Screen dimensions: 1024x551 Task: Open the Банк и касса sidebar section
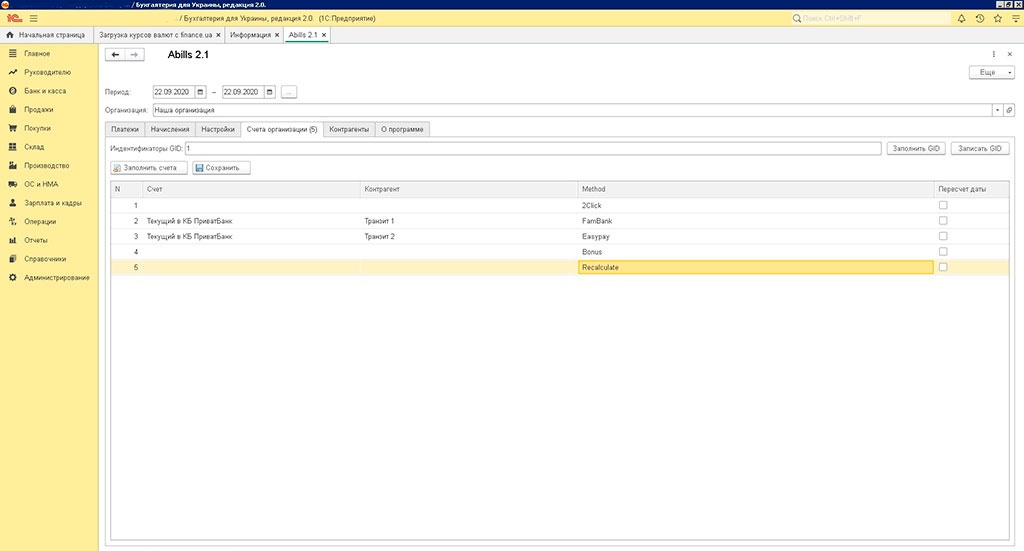point(45,91)
